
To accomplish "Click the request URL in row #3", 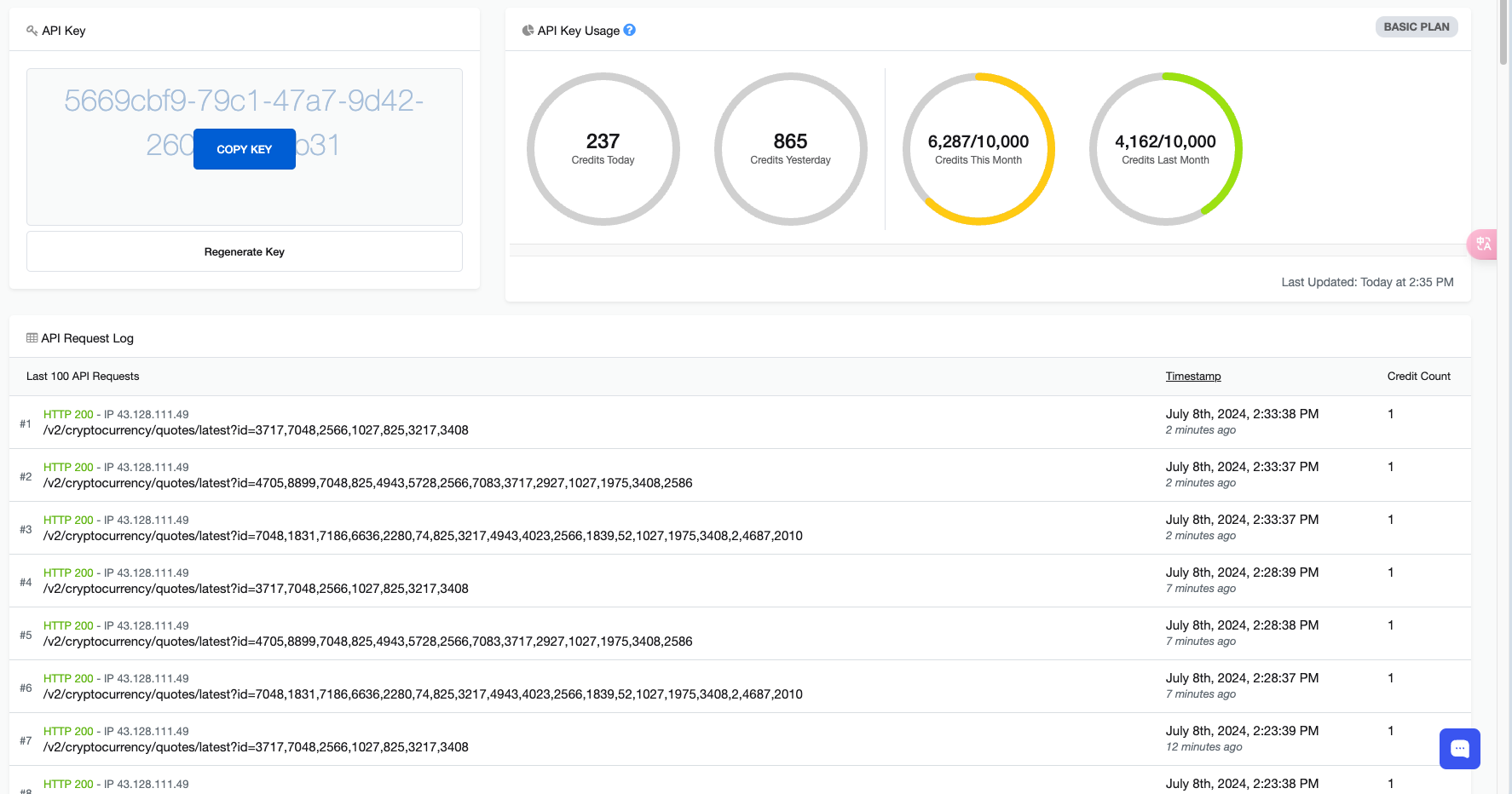I will click(x=423, y=536).
